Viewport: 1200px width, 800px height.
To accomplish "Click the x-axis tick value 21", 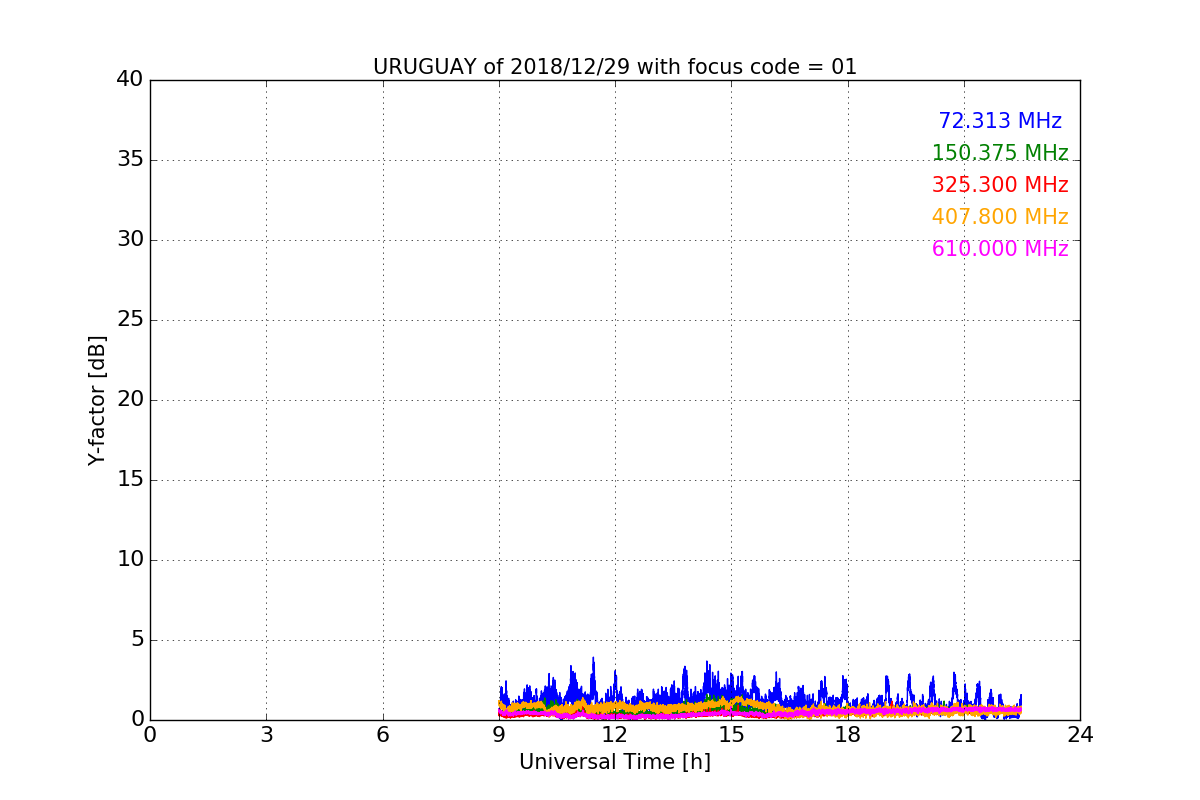I will 964,735.
